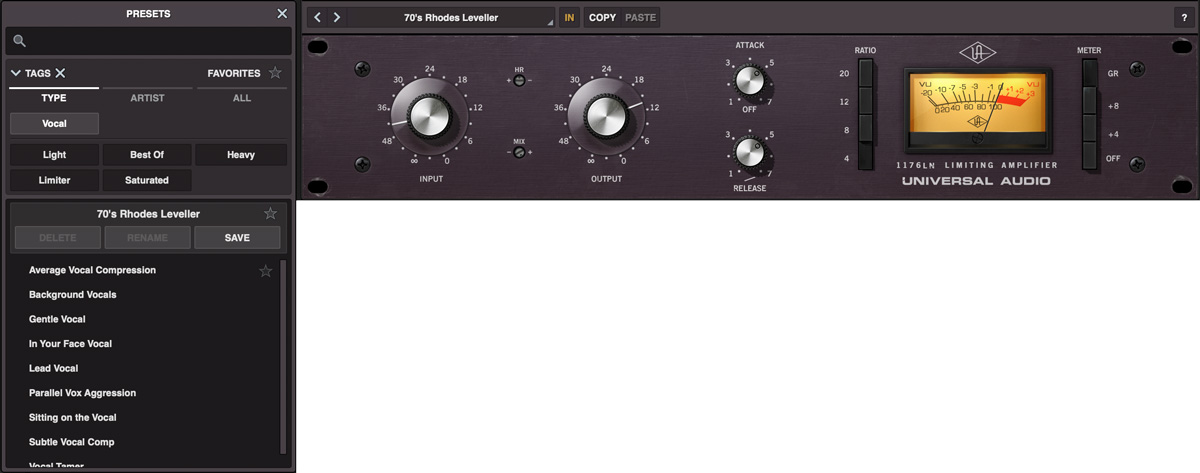Click the ATTACK knob
This screenshot has height=473, width=1200.
(x=749, y=79)
